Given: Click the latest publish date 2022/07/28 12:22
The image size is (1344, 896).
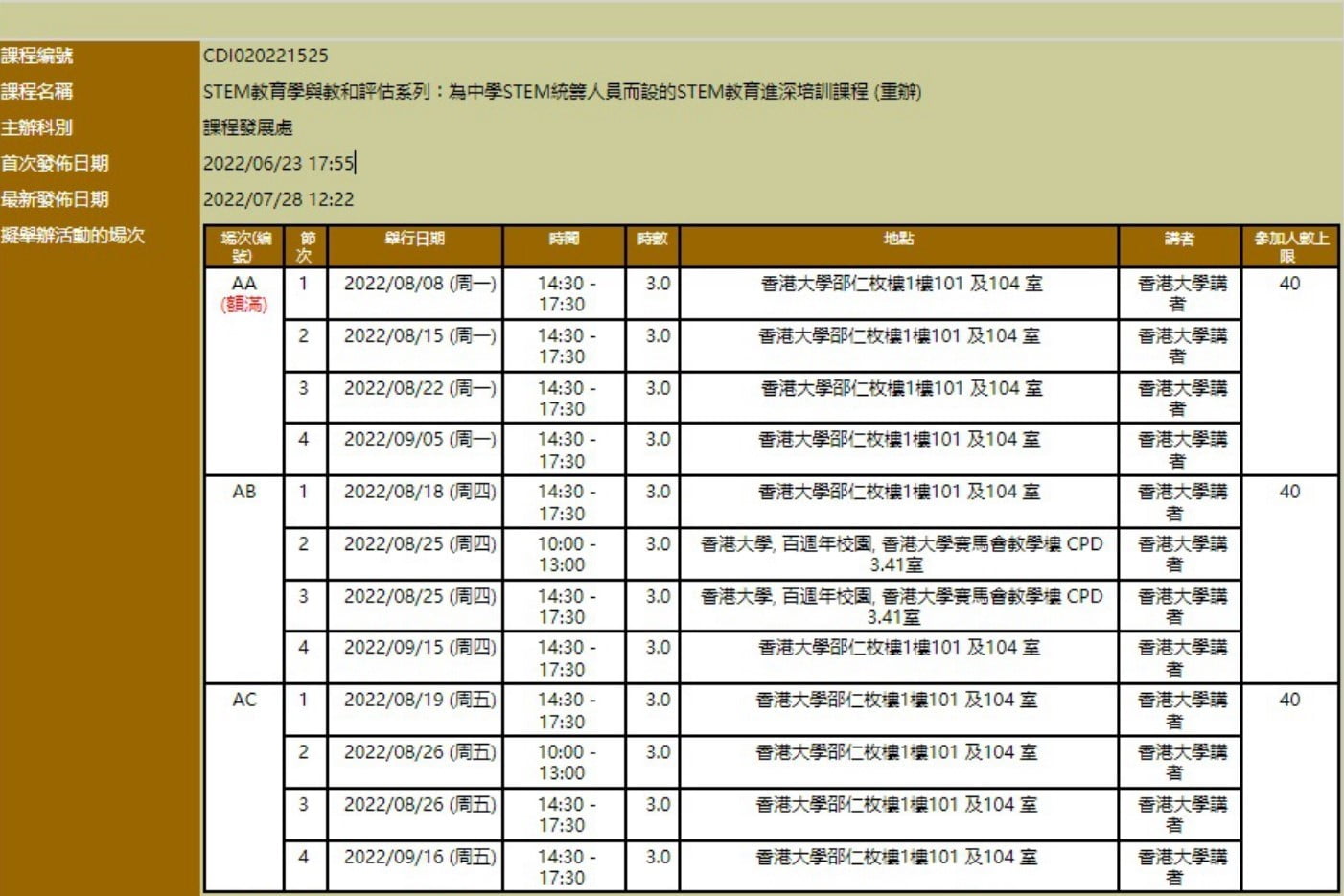Looking at the screenshot, I should click(278, 199).
